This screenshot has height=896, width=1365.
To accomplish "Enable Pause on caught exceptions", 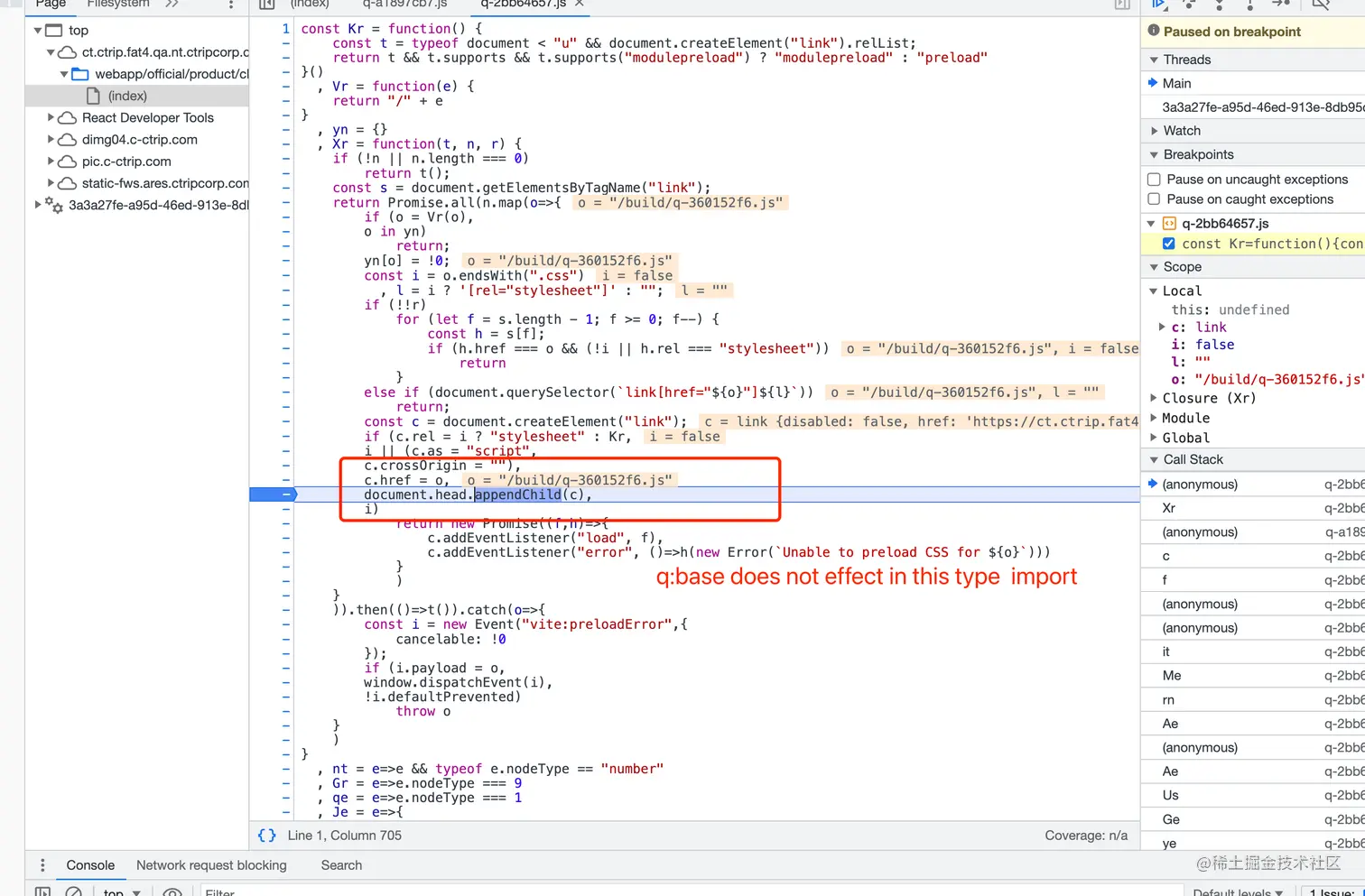I will [x=1154, y=199].
